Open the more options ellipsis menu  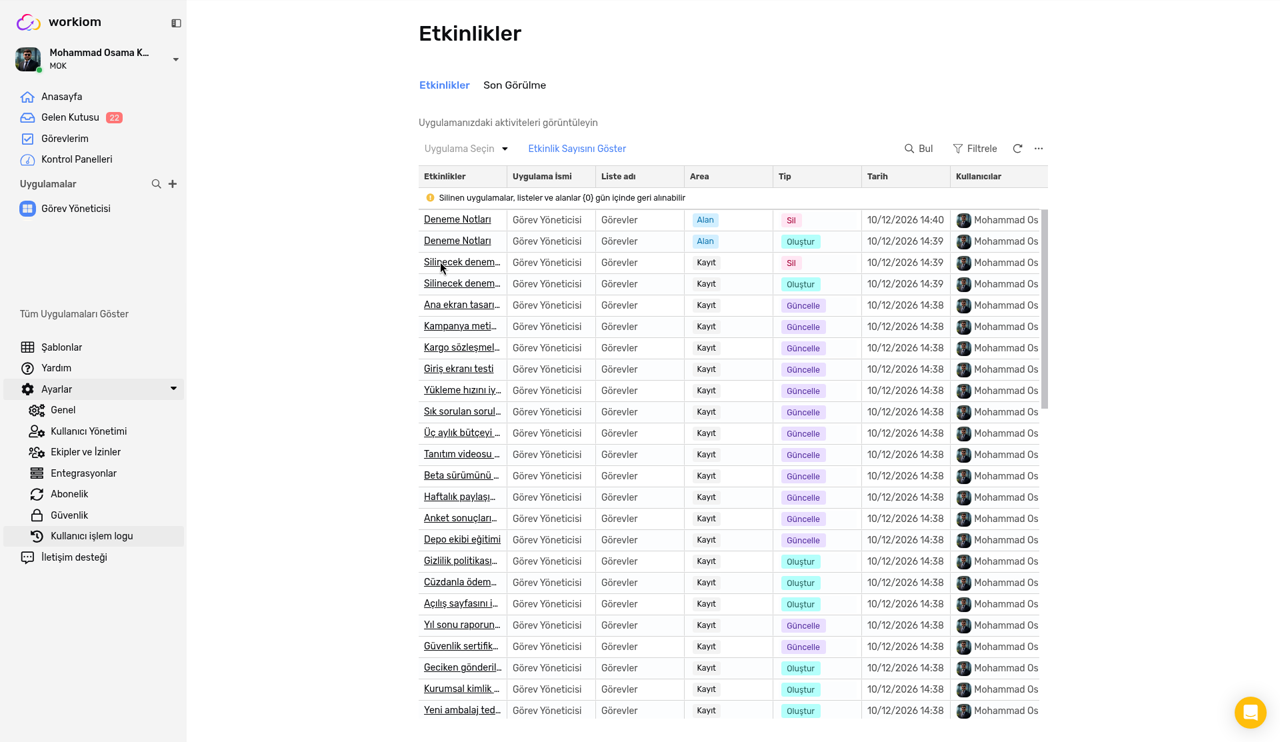pos(1039,149)
